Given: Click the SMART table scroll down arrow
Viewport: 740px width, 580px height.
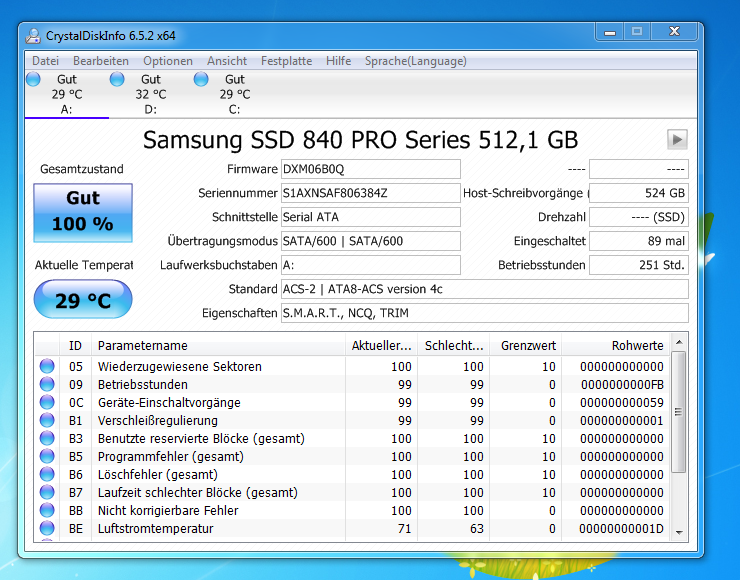Looking at the screenshot, I should 679,532.
